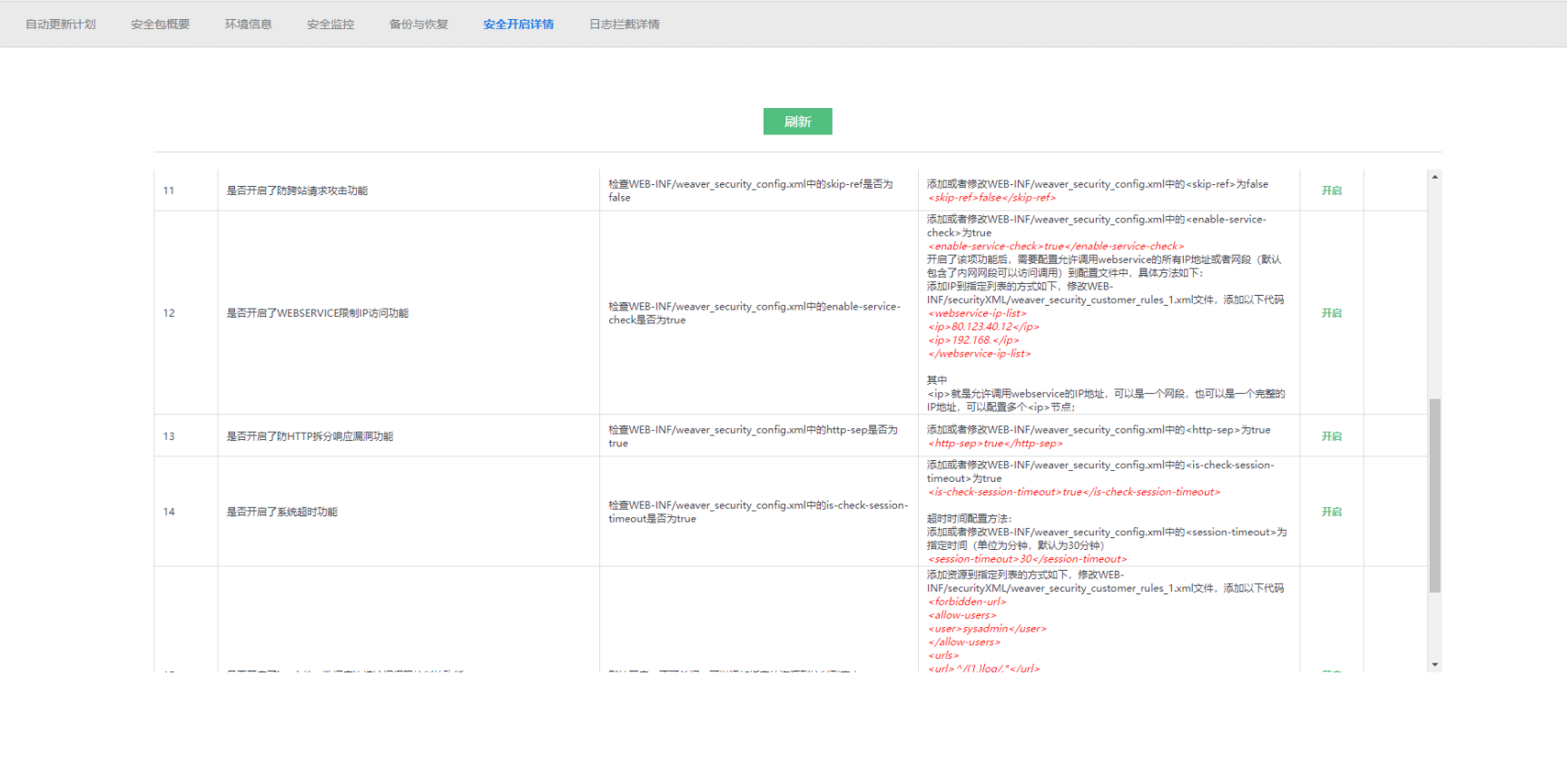Image resolution: width=1567 pixels, height=784 pixels.
Task: Click red enable-service-check true code line
Action: coord(1056,246)
